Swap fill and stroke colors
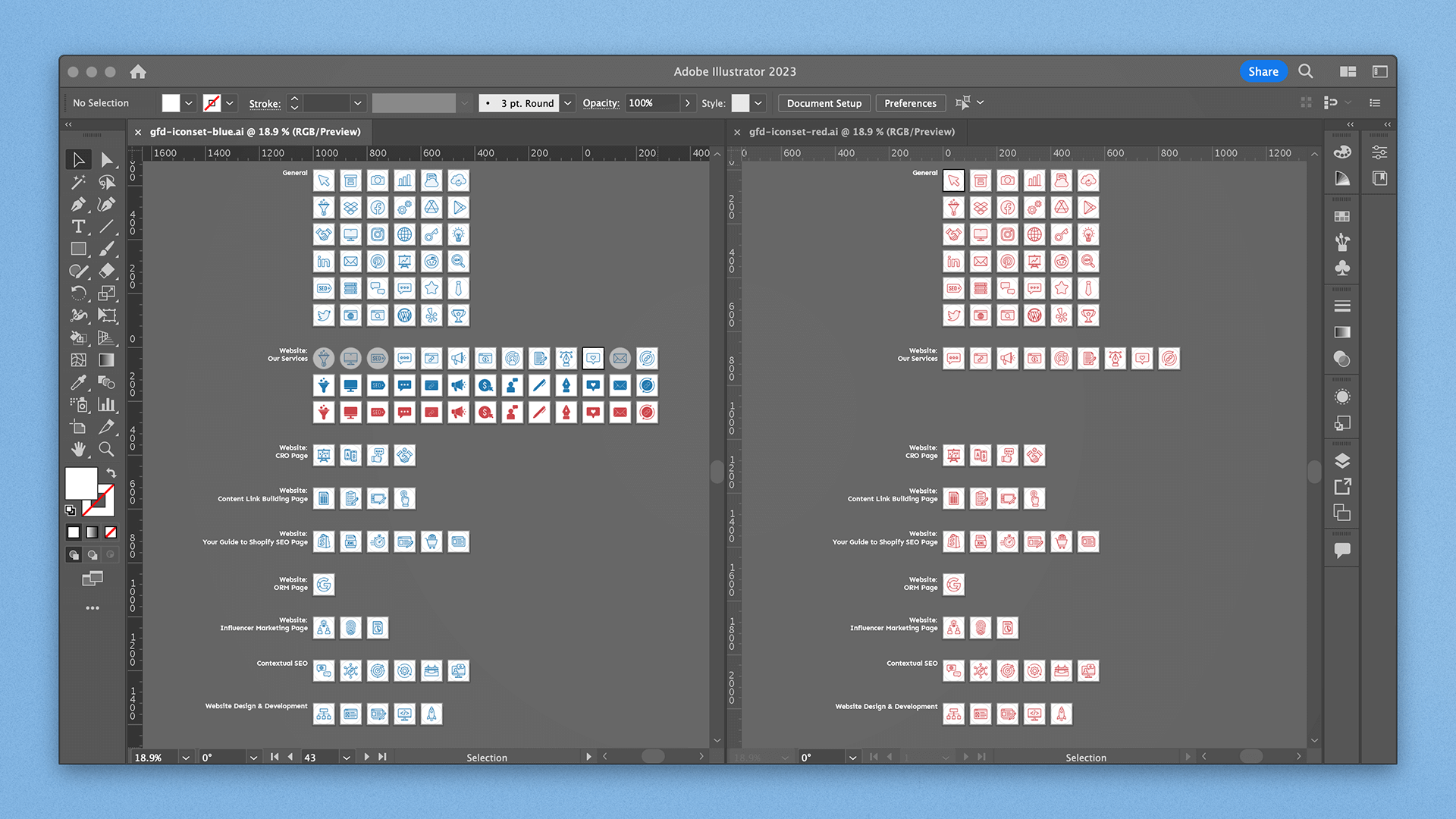 pos(111,472)
